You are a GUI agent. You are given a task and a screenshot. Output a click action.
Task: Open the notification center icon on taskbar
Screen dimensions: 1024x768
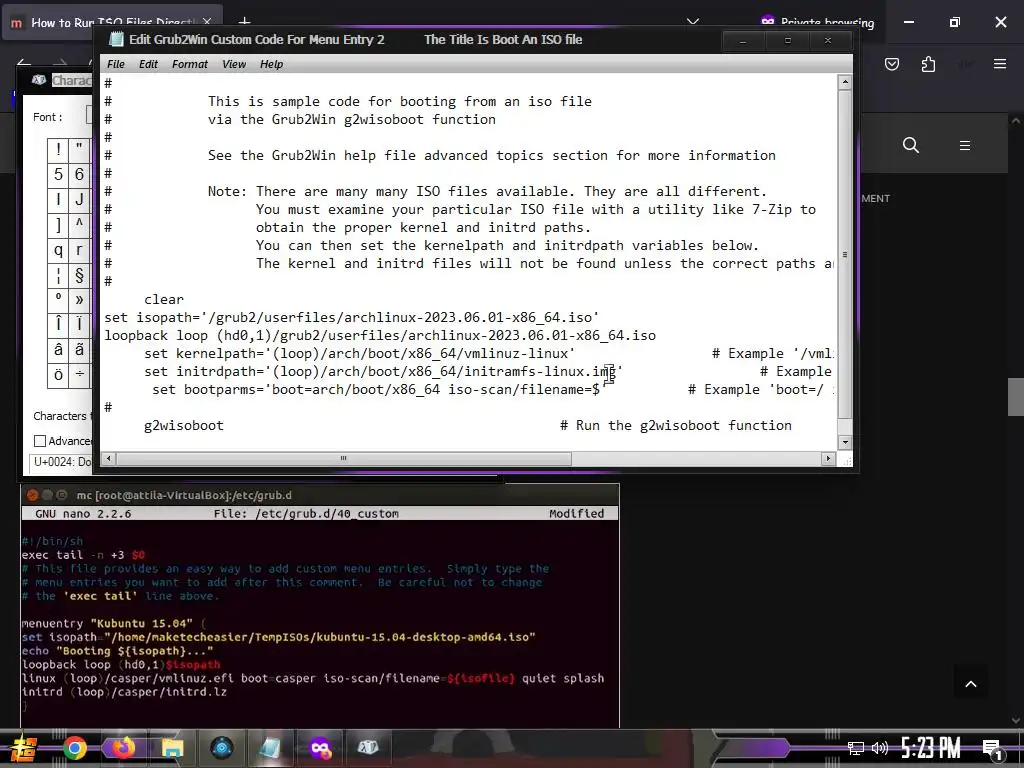coord(992,749)
